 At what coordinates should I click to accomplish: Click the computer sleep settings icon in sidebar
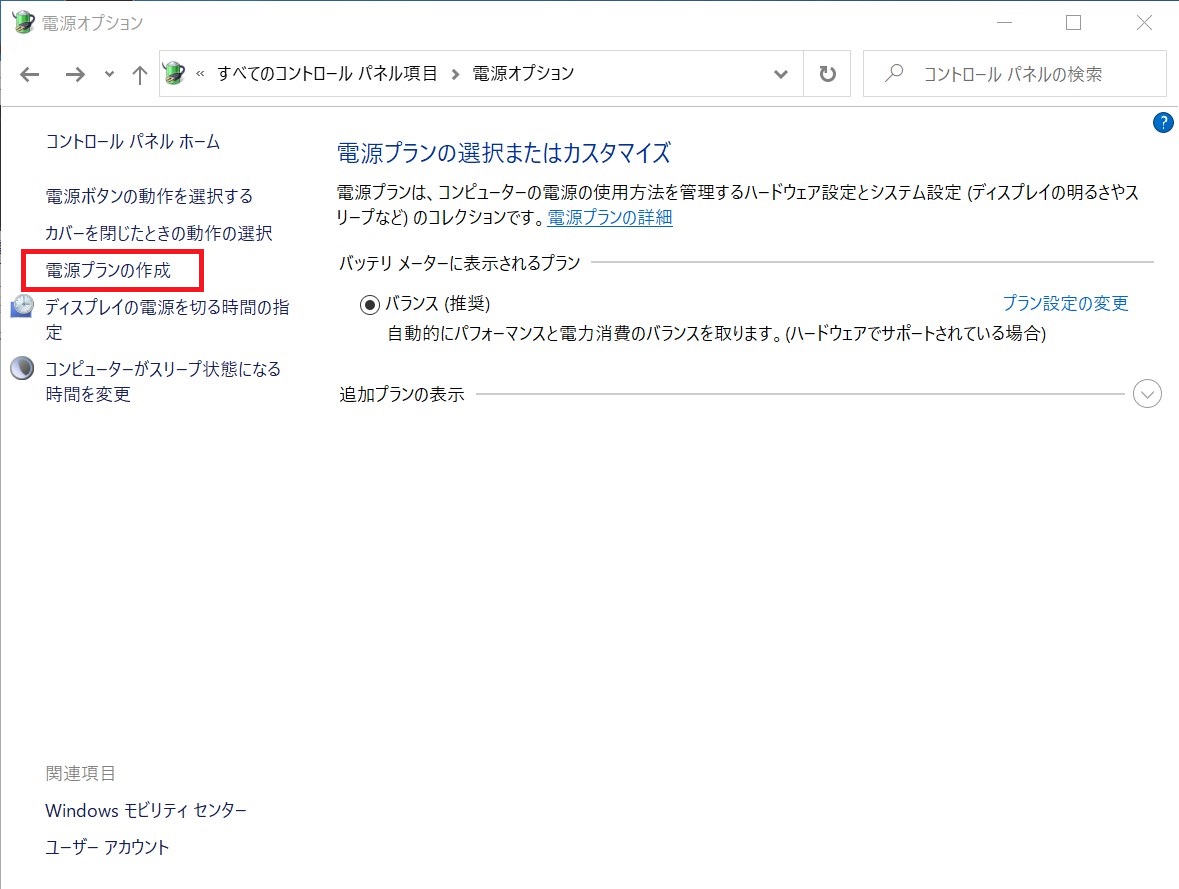point(22,368)
